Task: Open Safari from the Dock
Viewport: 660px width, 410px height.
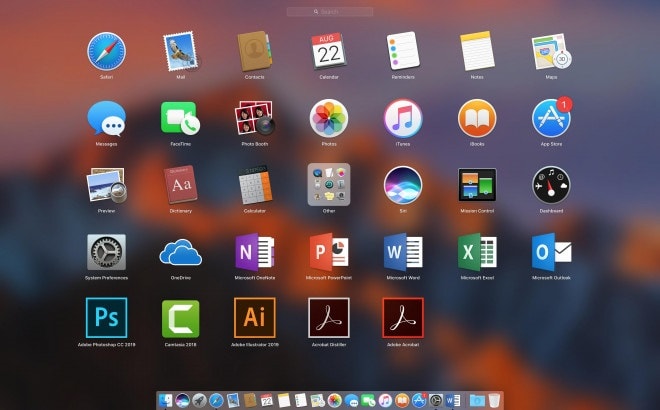Action: pyautogui.click(x=216, y=400)
